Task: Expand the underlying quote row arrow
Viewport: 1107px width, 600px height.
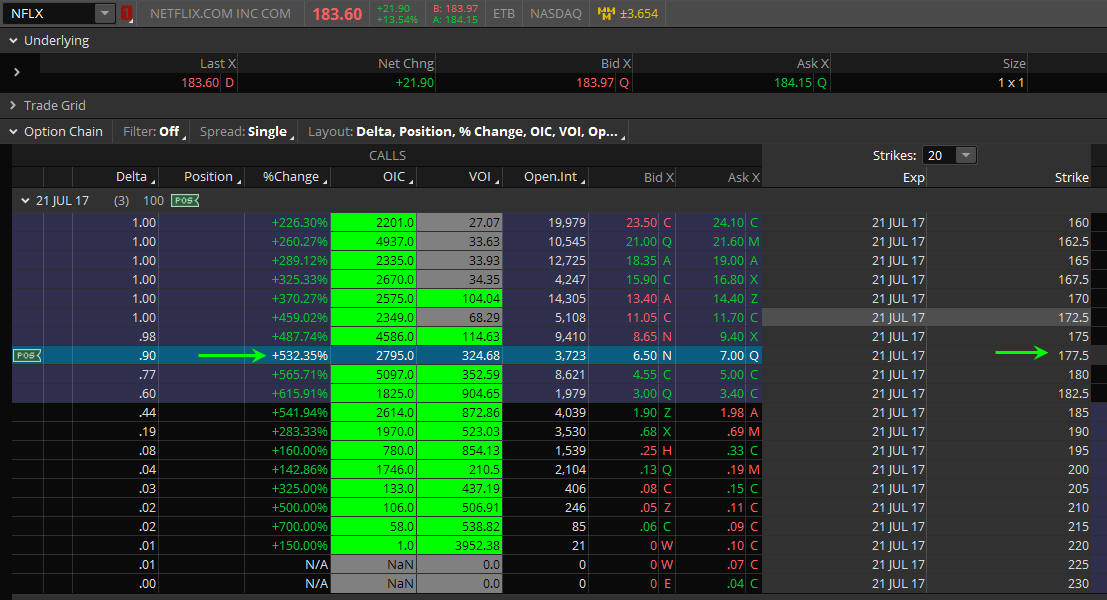Action: 17,73
